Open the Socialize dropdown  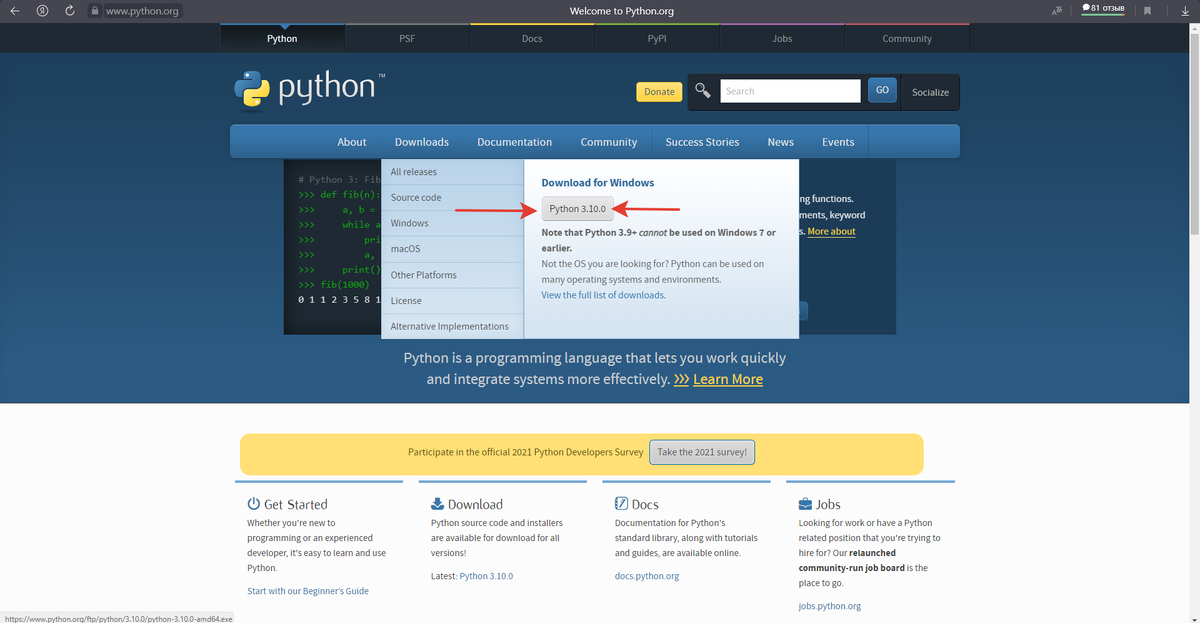[x=930, y=92]
